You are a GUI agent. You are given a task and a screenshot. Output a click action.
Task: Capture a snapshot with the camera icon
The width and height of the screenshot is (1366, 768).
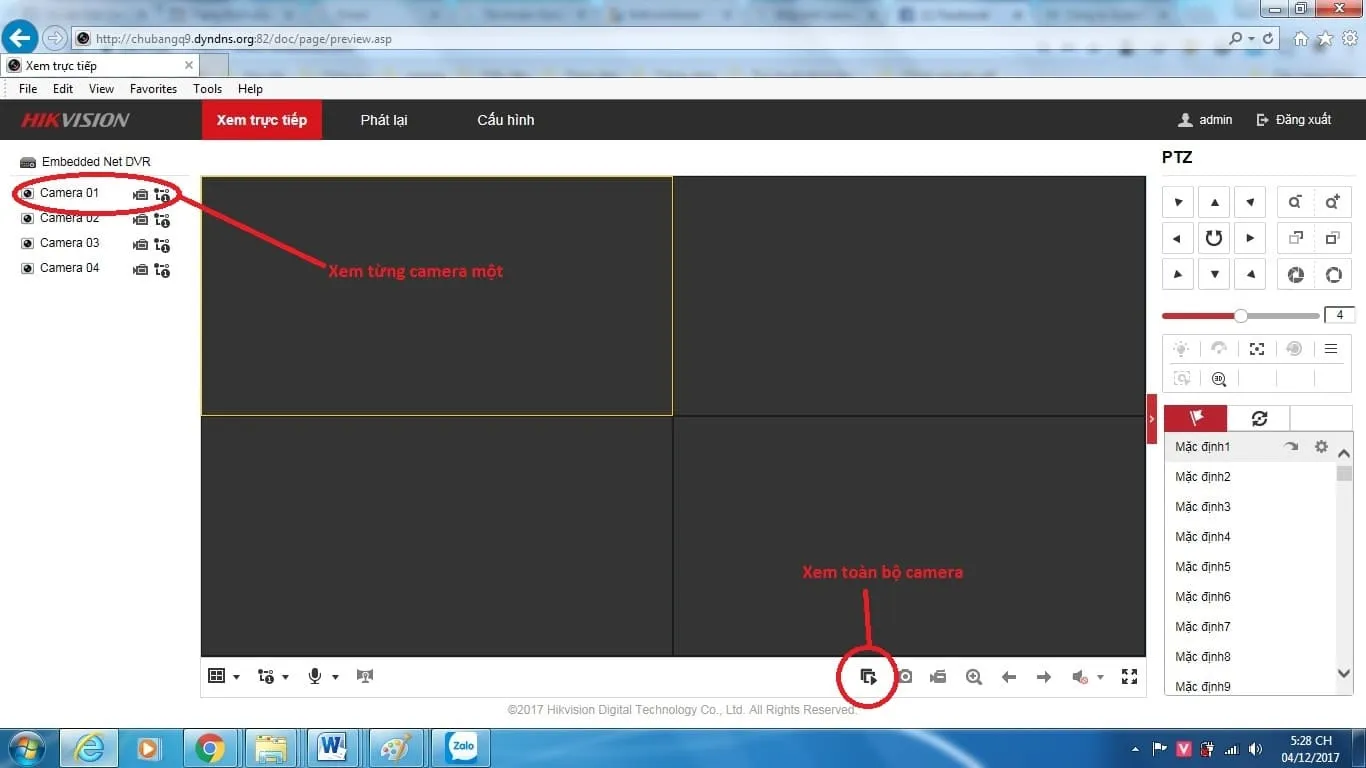point(904,676)
